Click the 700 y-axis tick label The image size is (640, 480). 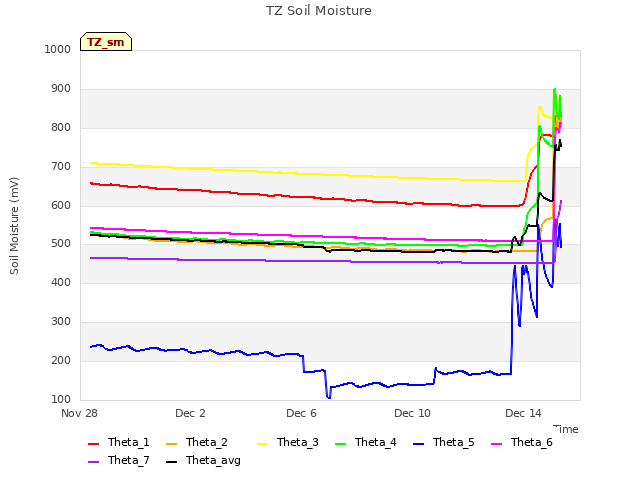tap(61, 167)
